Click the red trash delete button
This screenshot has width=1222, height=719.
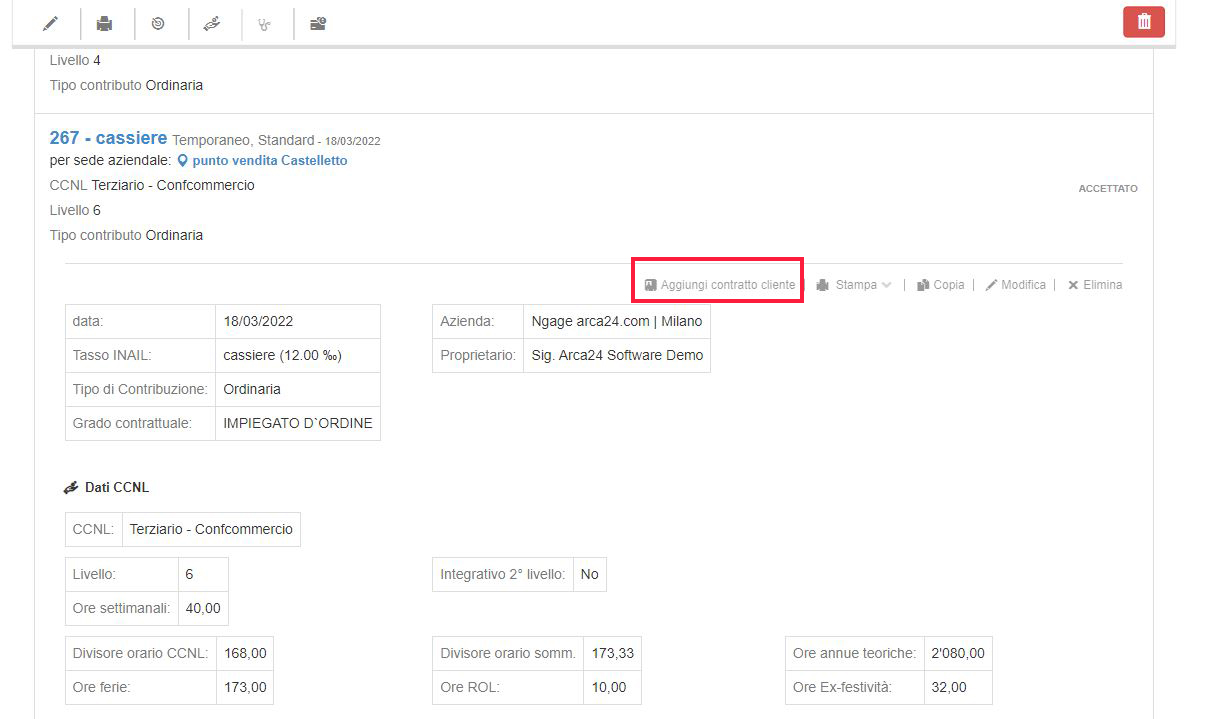[x=1144, y=22]
